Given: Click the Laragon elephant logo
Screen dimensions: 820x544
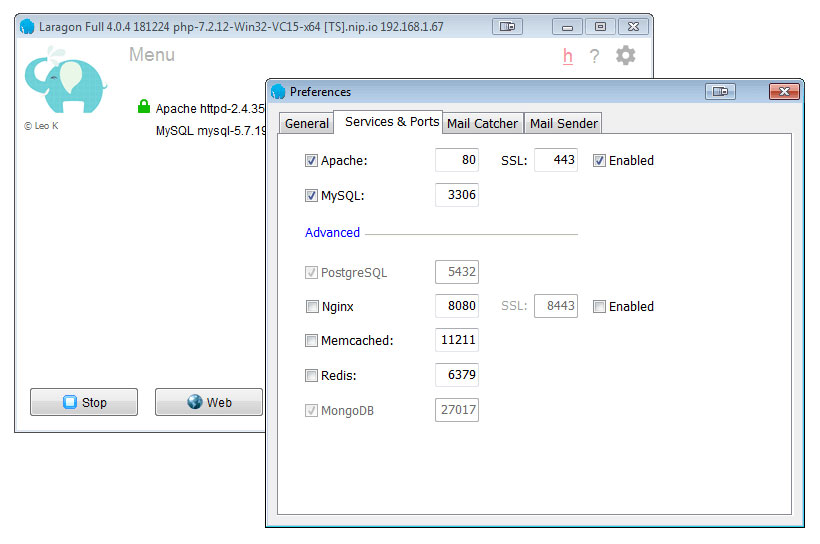Looking at the screenshot, I should point(65,80).
